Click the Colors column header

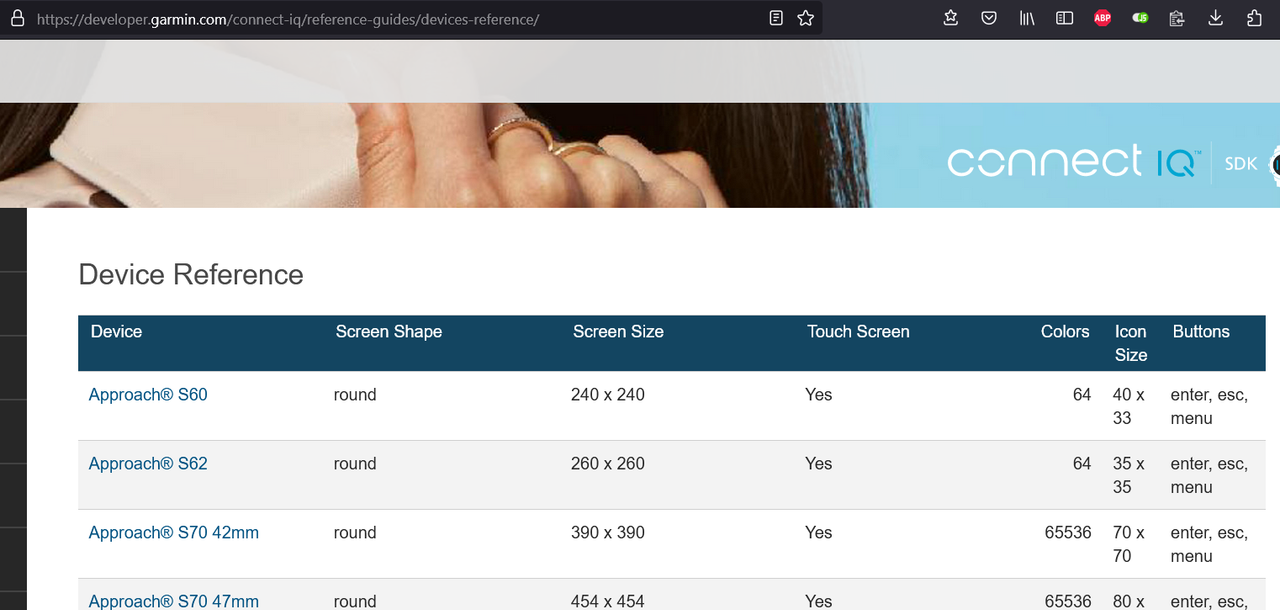pyautogui.click(x=1065, y=332)
